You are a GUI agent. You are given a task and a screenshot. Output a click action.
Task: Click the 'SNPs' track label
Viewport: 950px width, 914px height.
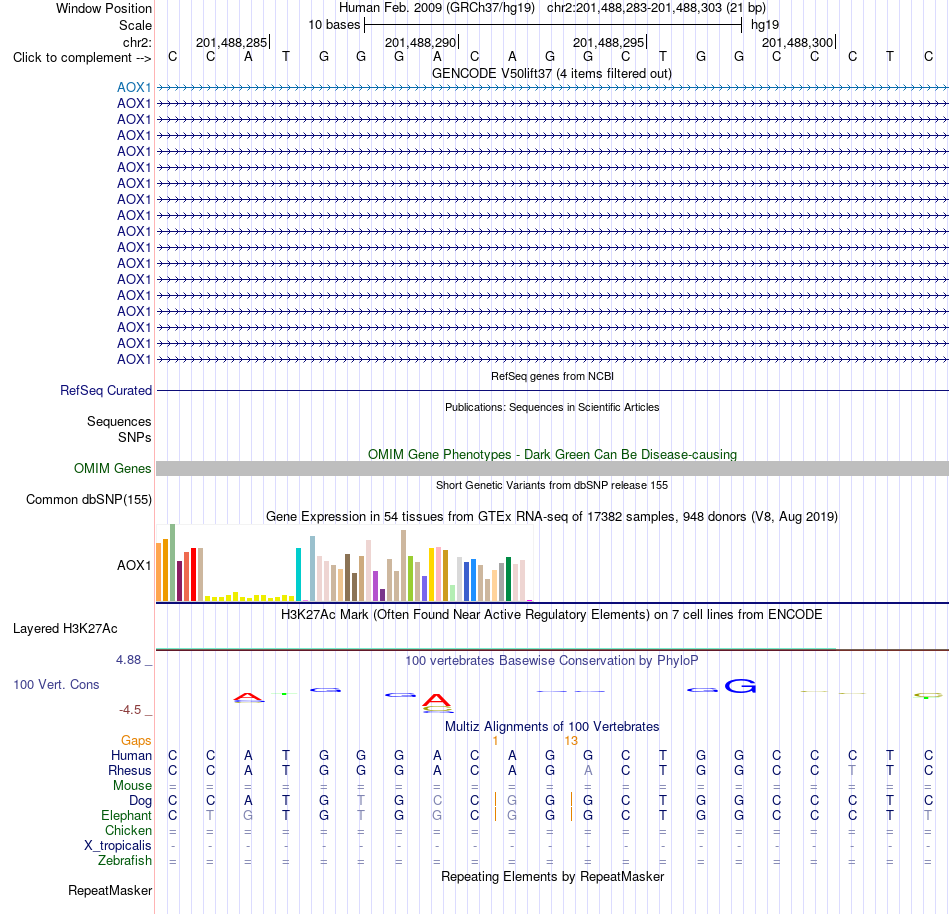[x=135, y=437]
